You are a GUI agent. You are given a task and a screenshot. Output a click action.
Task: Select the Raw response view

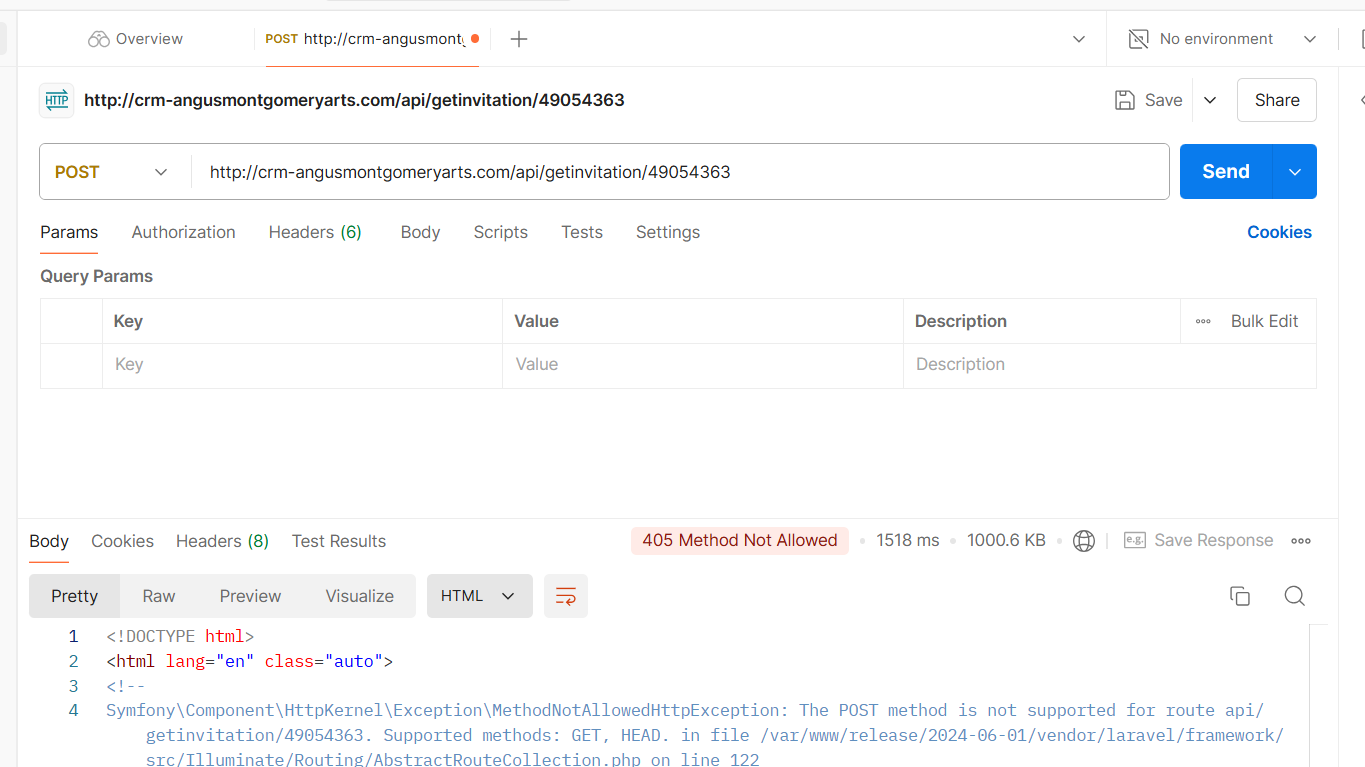[x=158, y=596]
